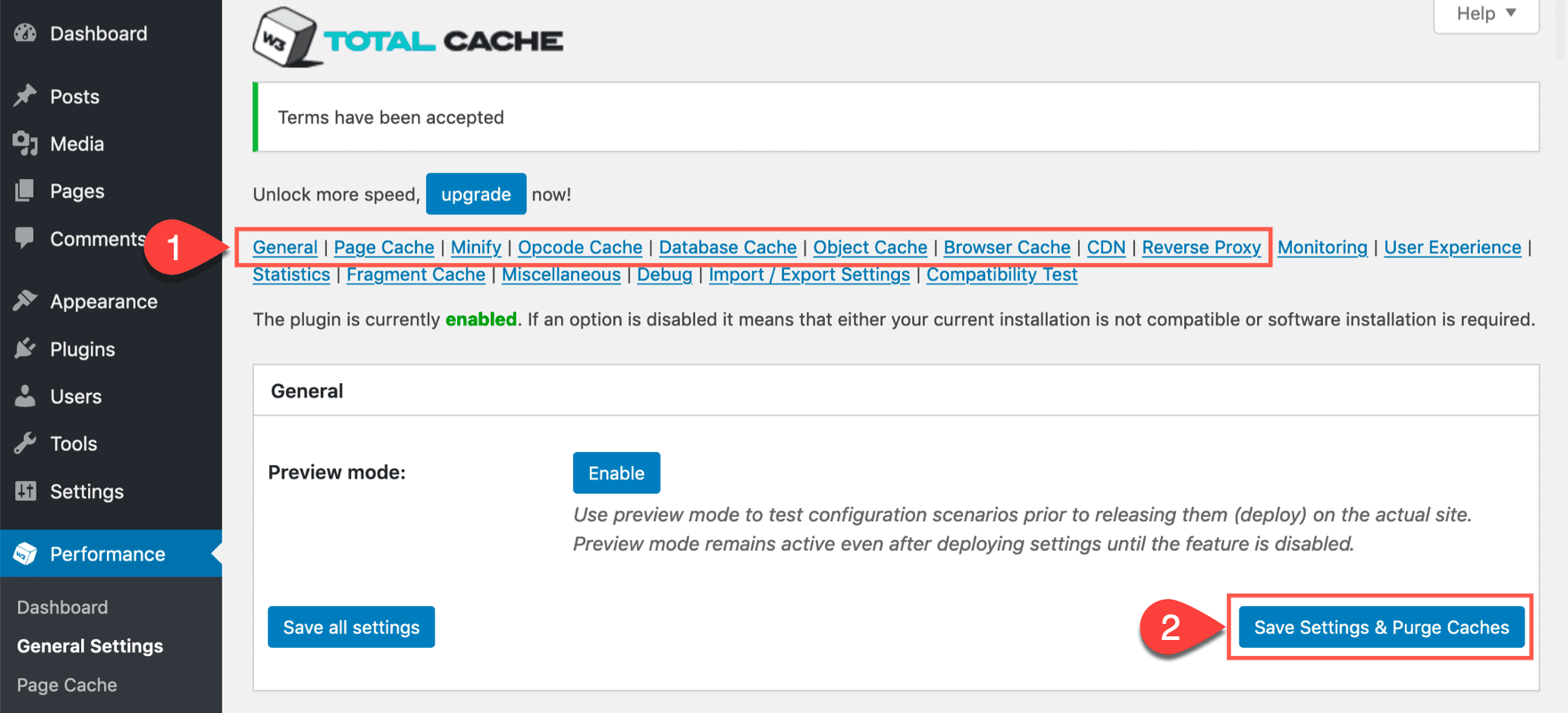Open the Users icon in the sidebar
The image size is (1568, 713).
click(x=25, y=396)
